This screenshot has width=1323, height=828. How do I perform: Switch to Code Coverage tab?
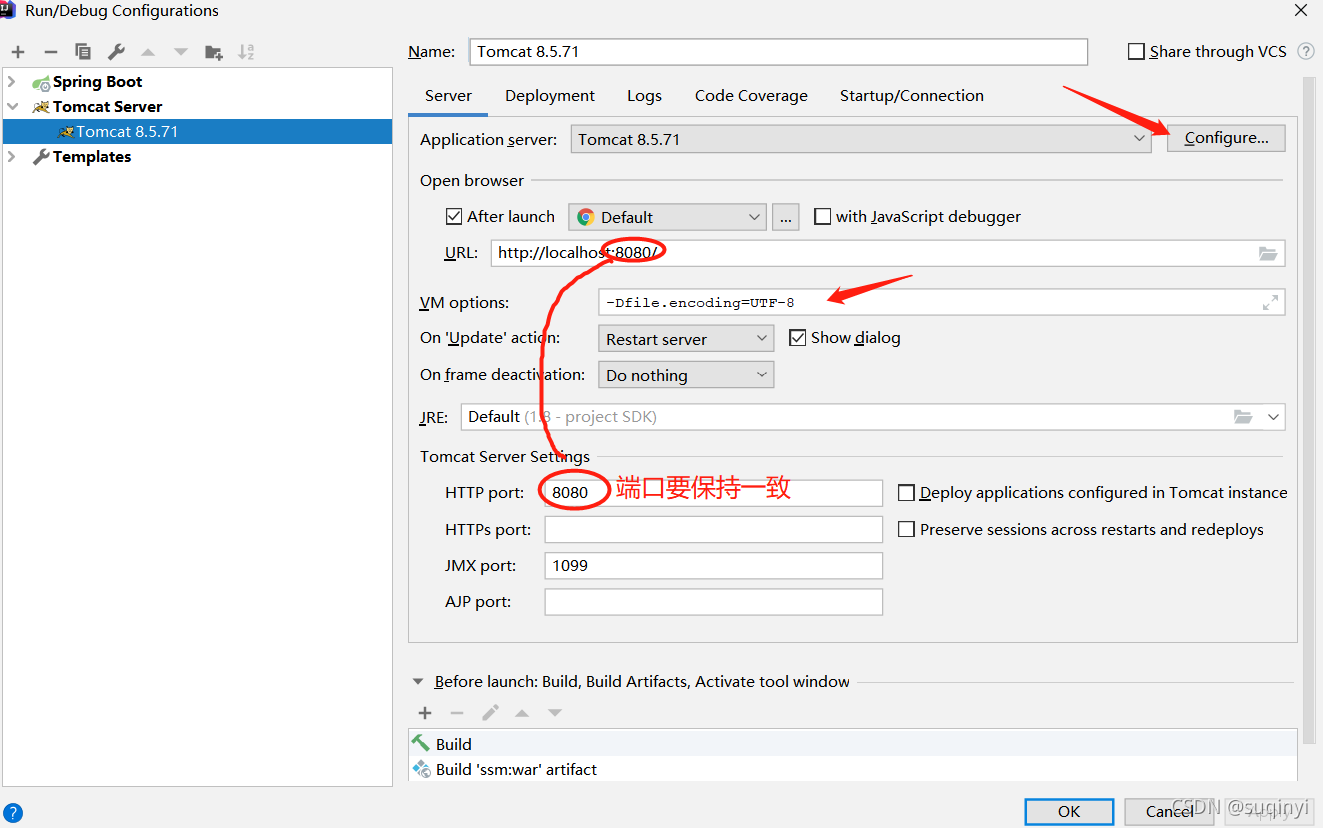click(x=751, y=96)
